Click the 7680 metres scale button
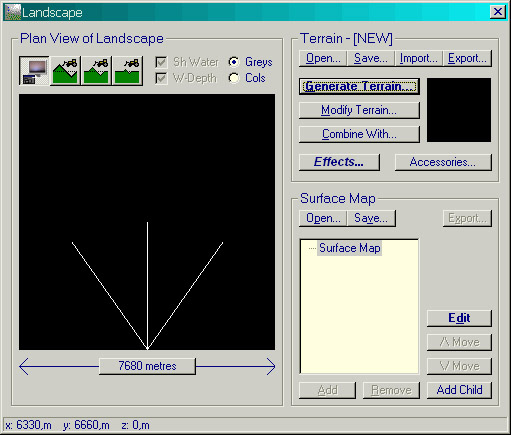Screen dimensions: 511x435 click(147, 366)
